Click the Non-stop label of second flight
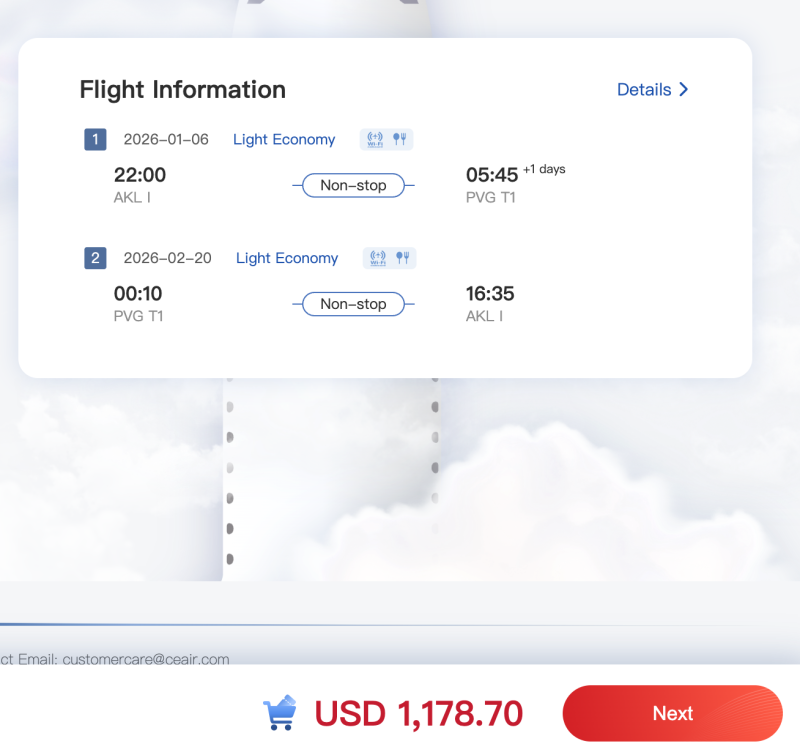The image size is (800, 755). tap(354, 304)
